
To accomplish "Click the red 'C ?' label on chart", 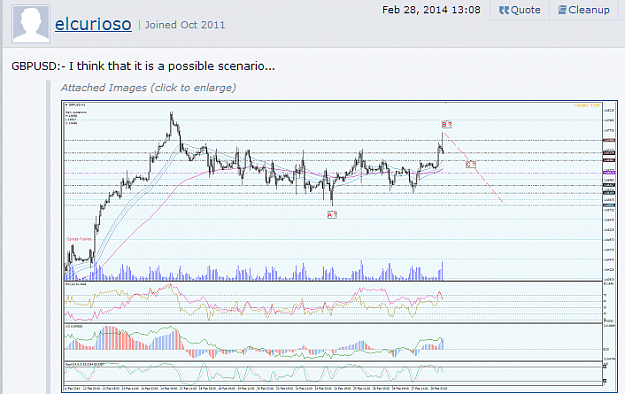I will [471, 164].
